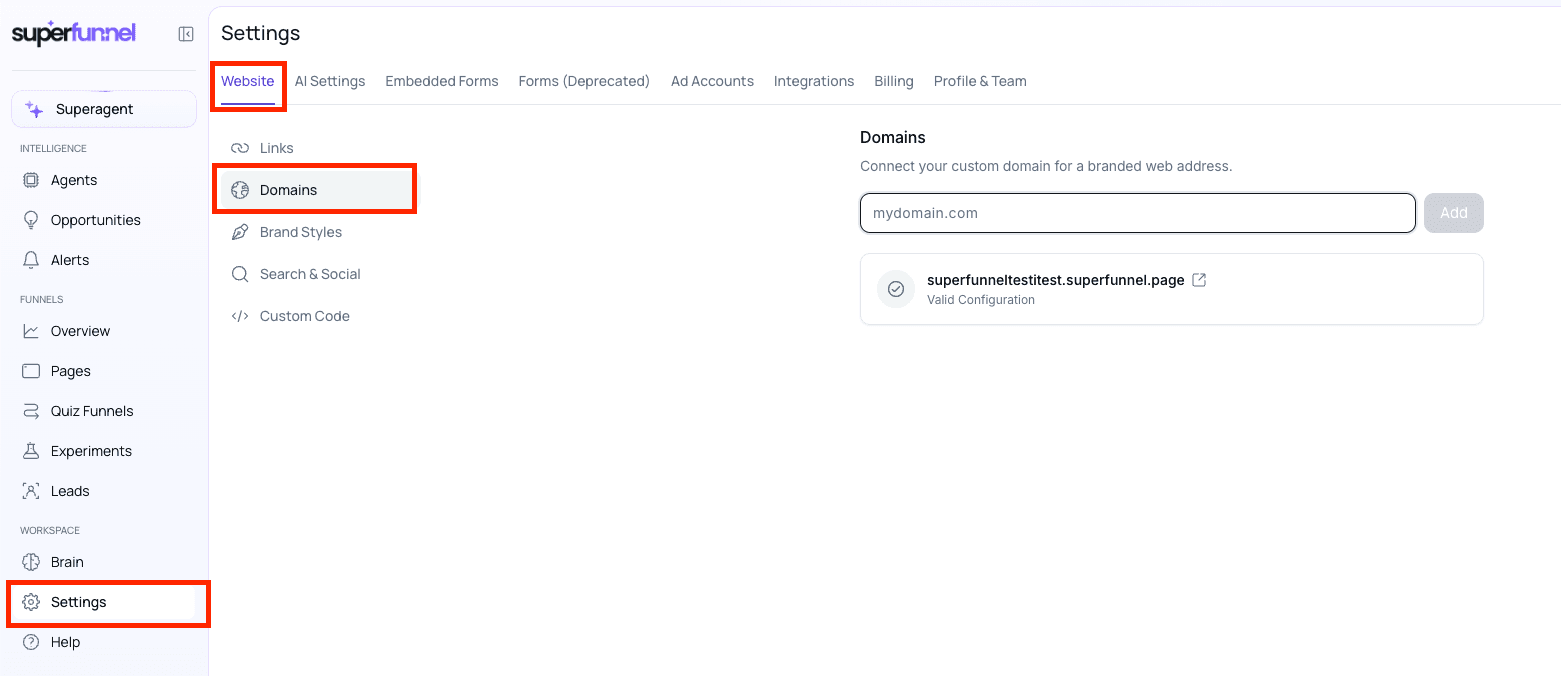1561x676 pixels.
Task: Click the INTELLIGENCE section label
Action: pos(53,148)
